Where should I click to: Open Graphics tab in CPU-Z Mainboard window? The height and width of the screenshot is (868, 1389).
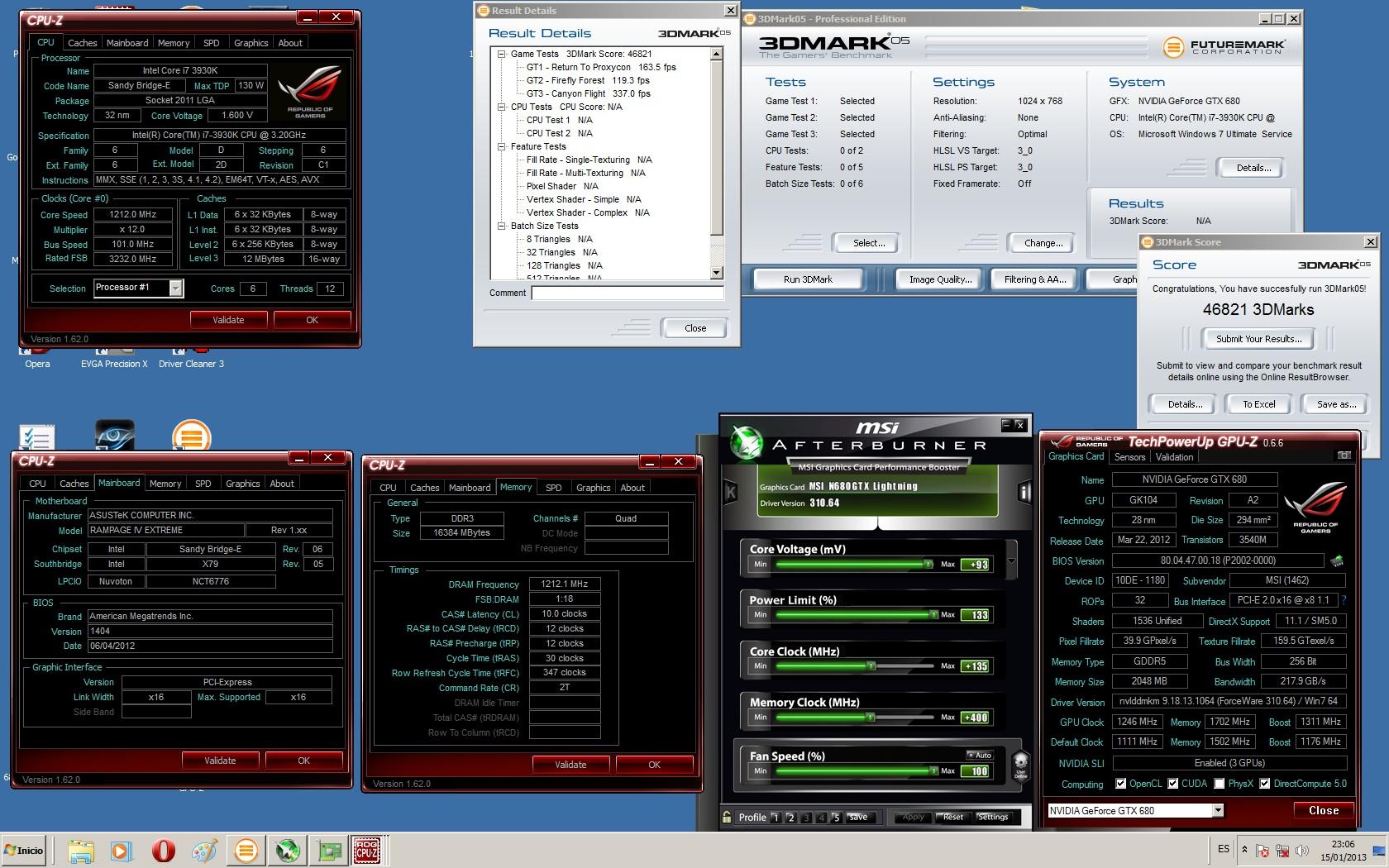243,484
